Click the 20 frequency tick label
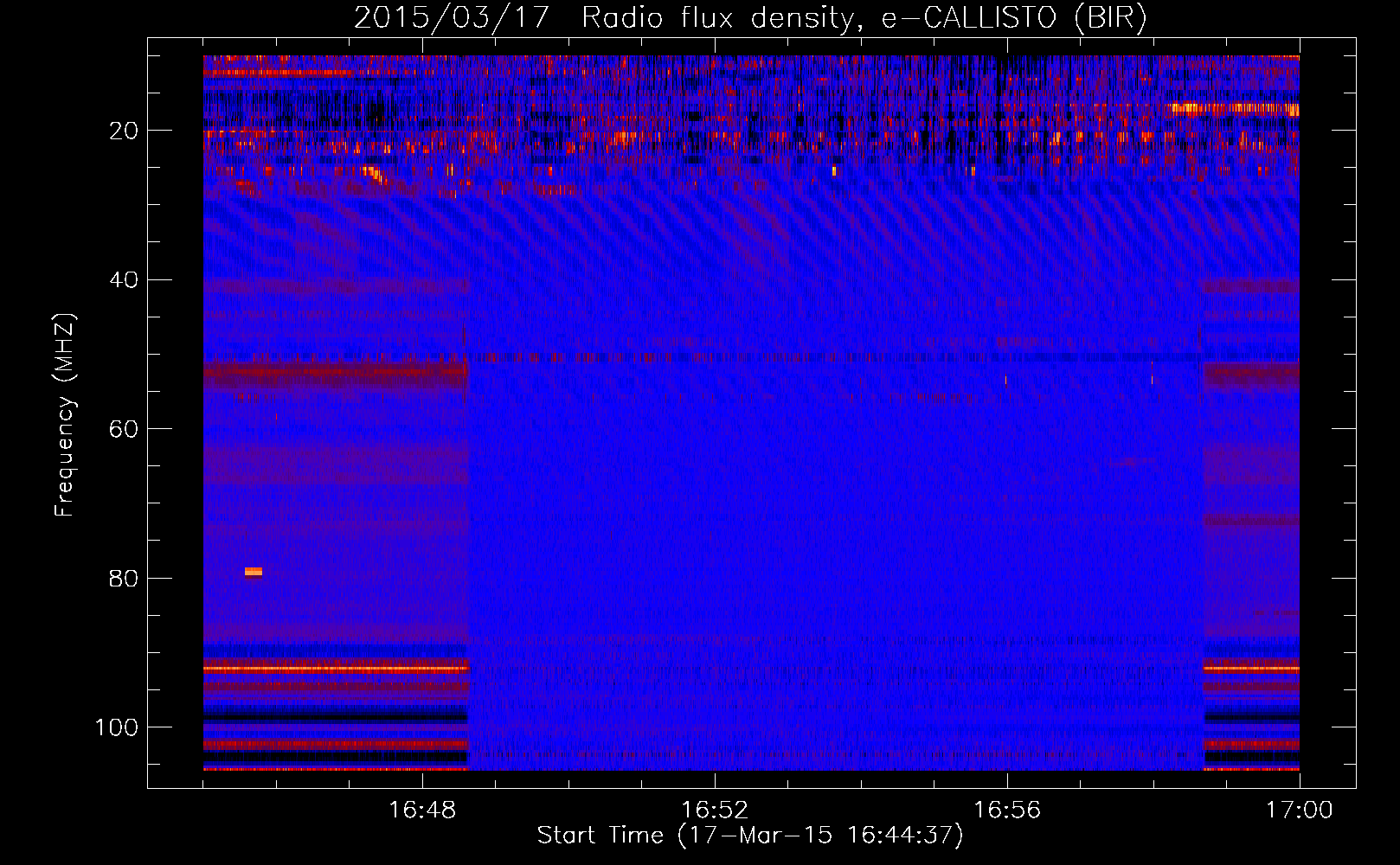The height and width of the screenshot is (865, 1400). click(124, 131)
